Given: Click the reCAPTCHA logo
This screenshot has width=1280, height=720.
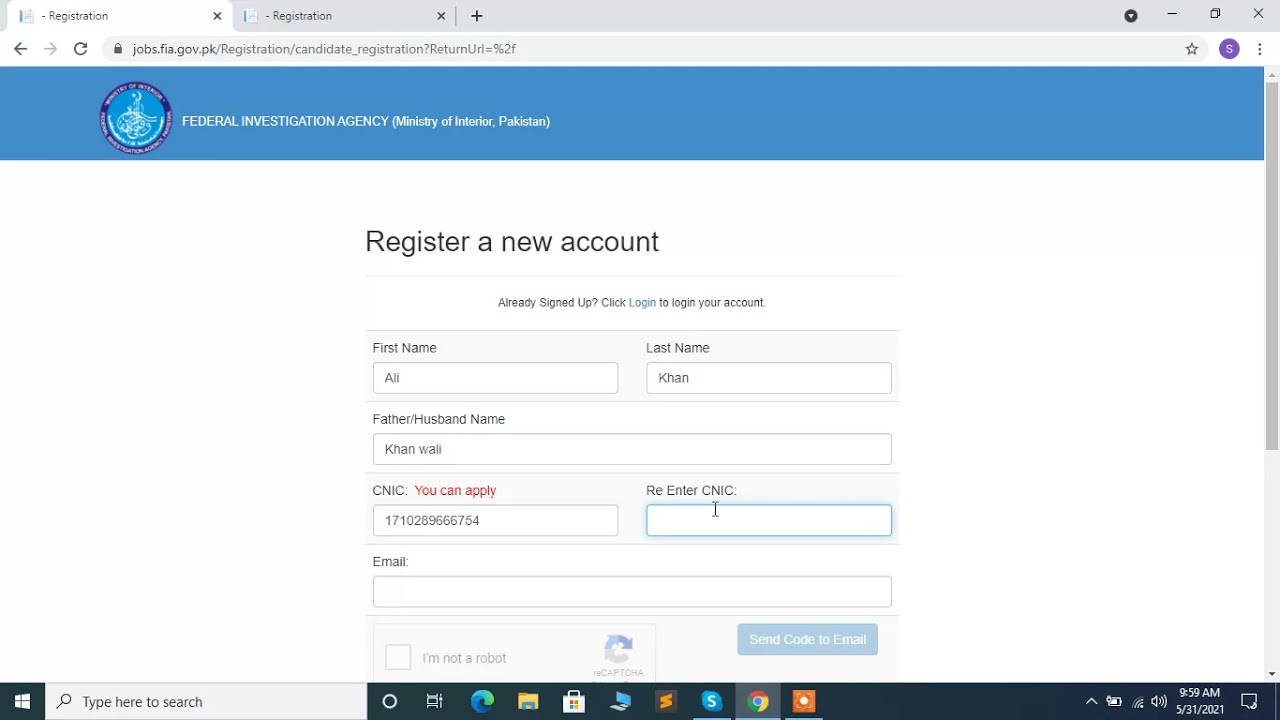Looking at the screenshot, I should [619, 650].
